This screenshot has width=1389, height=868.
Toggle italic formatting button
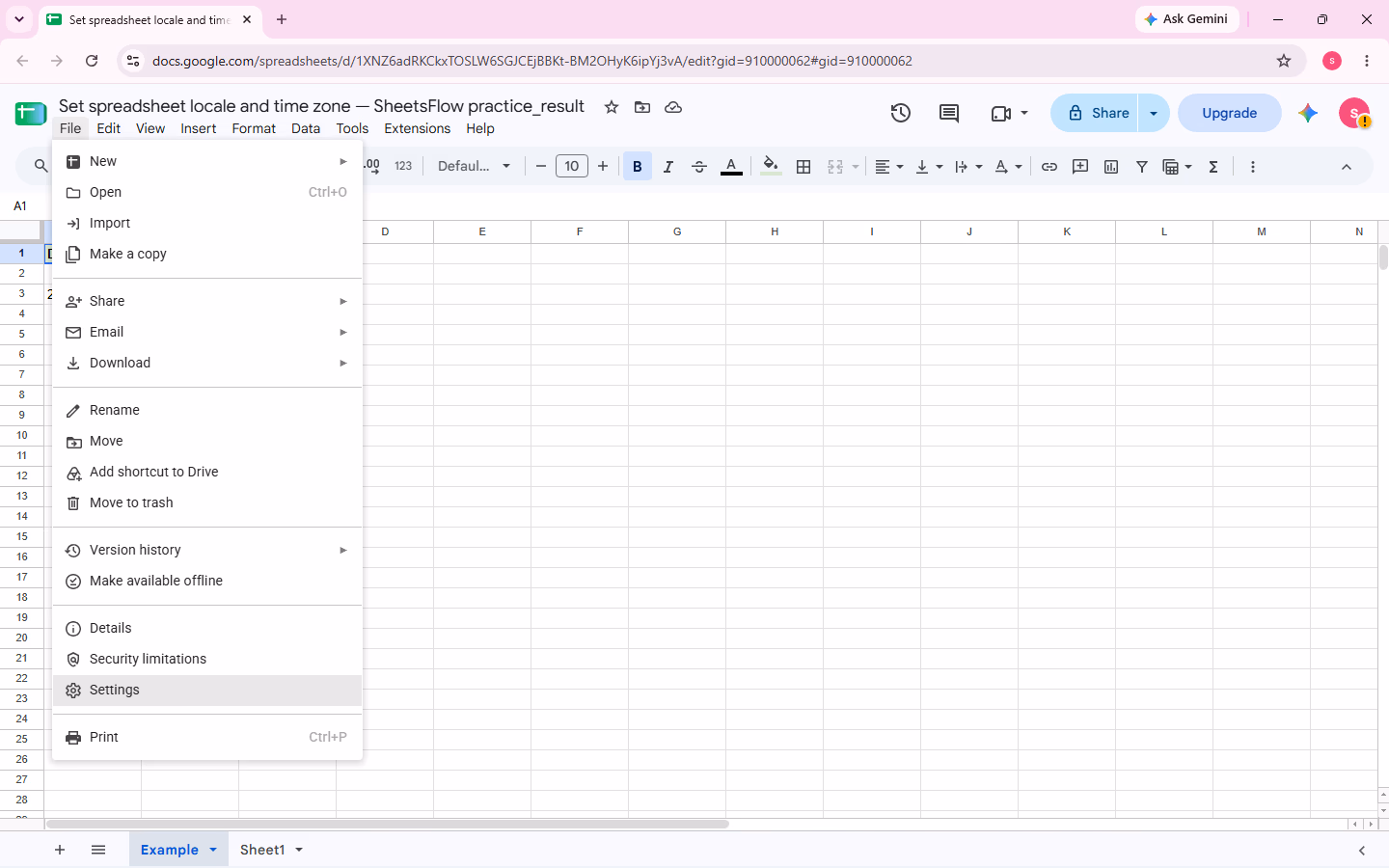pyautogui.click(x=667, y=167)
